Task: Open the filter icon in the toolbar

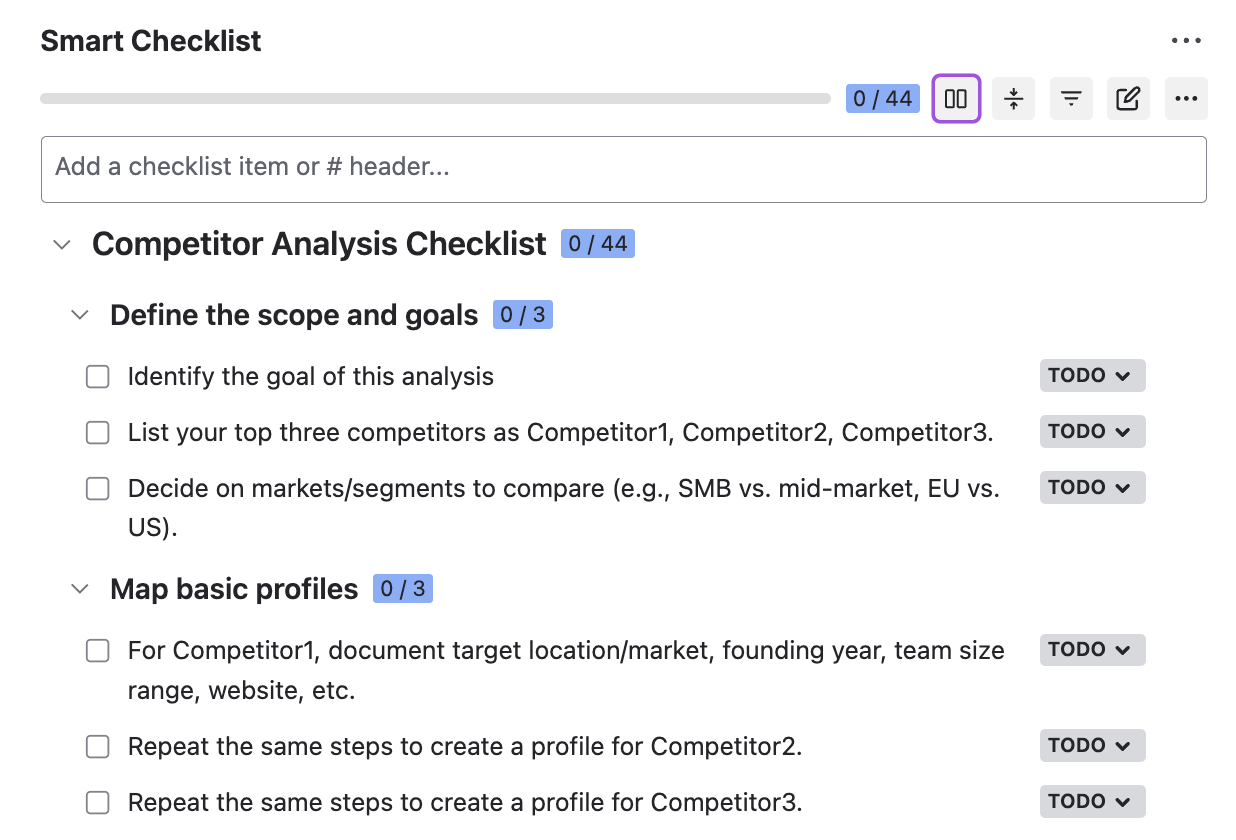Action: click(1071, 98)
